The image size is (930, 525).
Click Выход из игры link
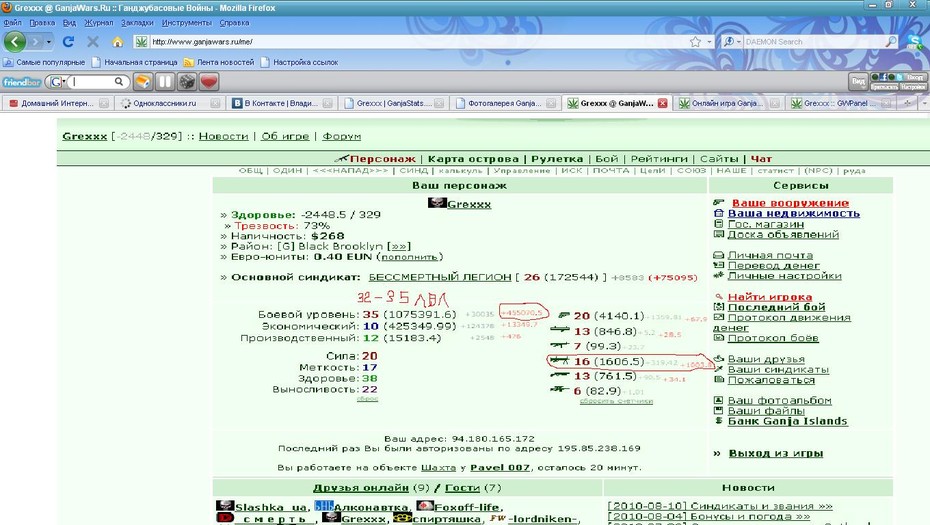776,453
